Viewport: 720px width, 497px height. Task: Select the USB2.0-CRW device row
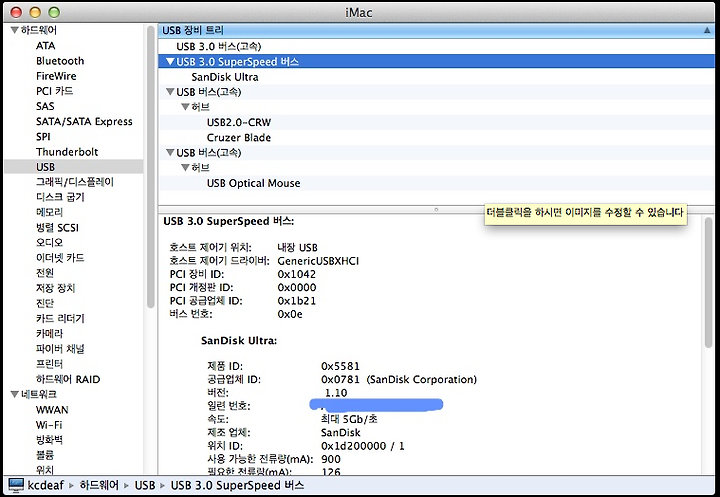click(436, 122)
